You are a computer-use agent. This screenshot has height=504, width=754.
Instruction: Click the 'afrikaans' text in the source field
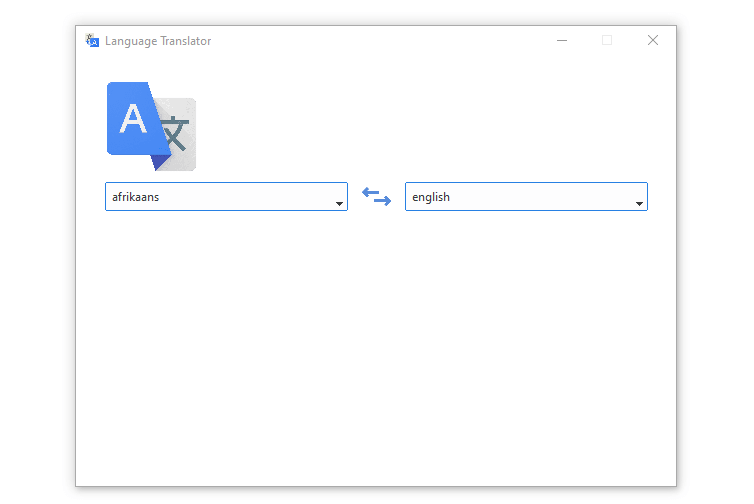point(136,197)
